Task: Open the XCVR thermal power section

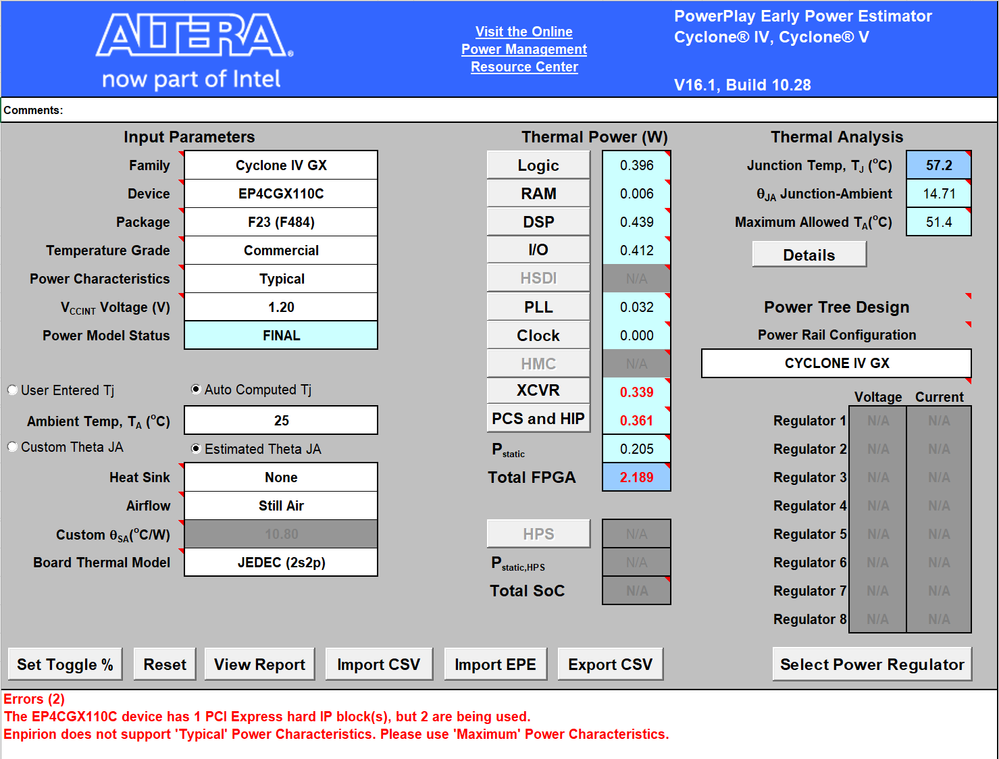Action: pos(538,390)
